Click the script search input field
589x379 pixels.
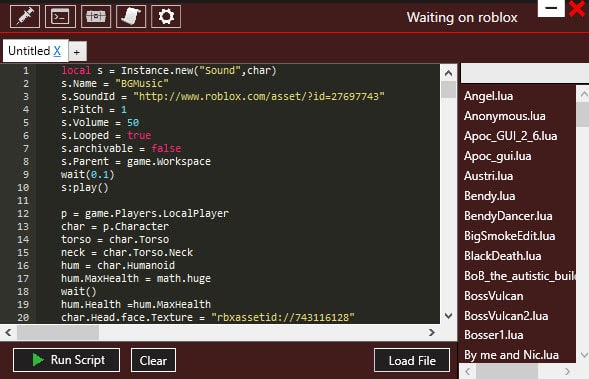[x=525, y=73]
